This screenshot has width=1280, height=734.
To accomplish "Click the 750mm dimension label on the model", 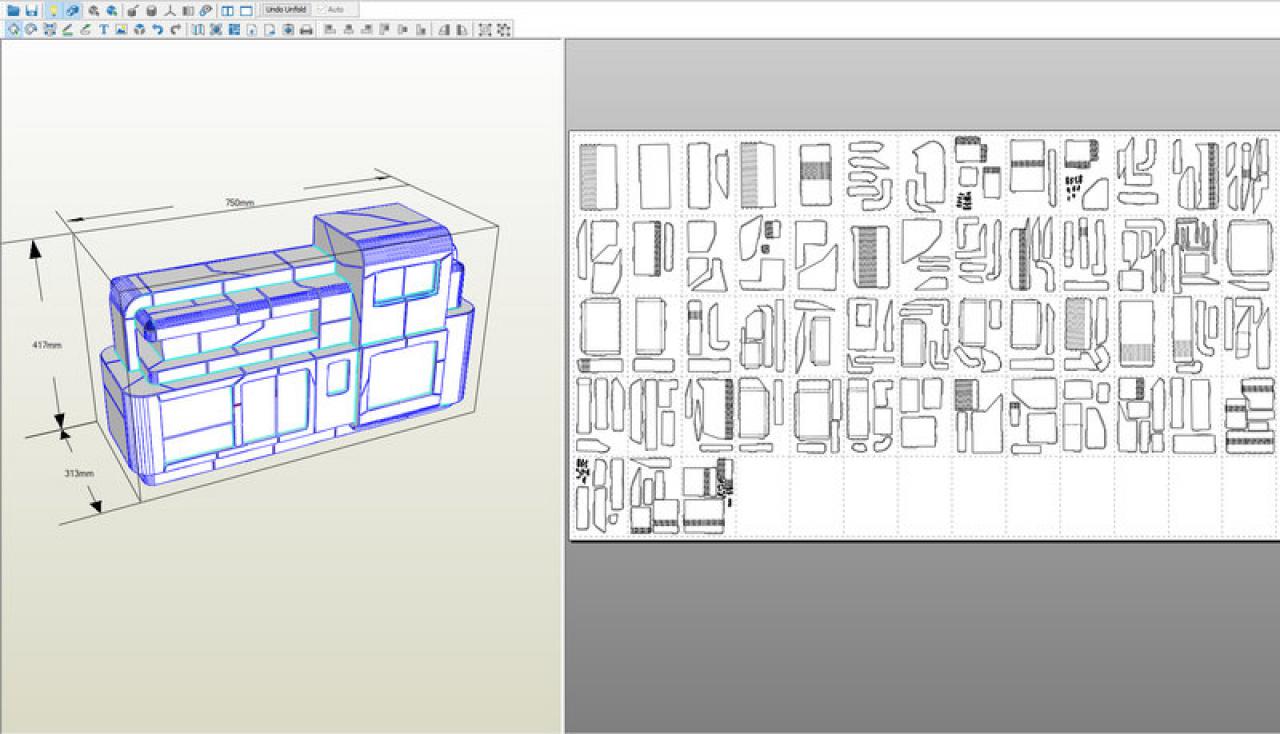I will 239,203.
